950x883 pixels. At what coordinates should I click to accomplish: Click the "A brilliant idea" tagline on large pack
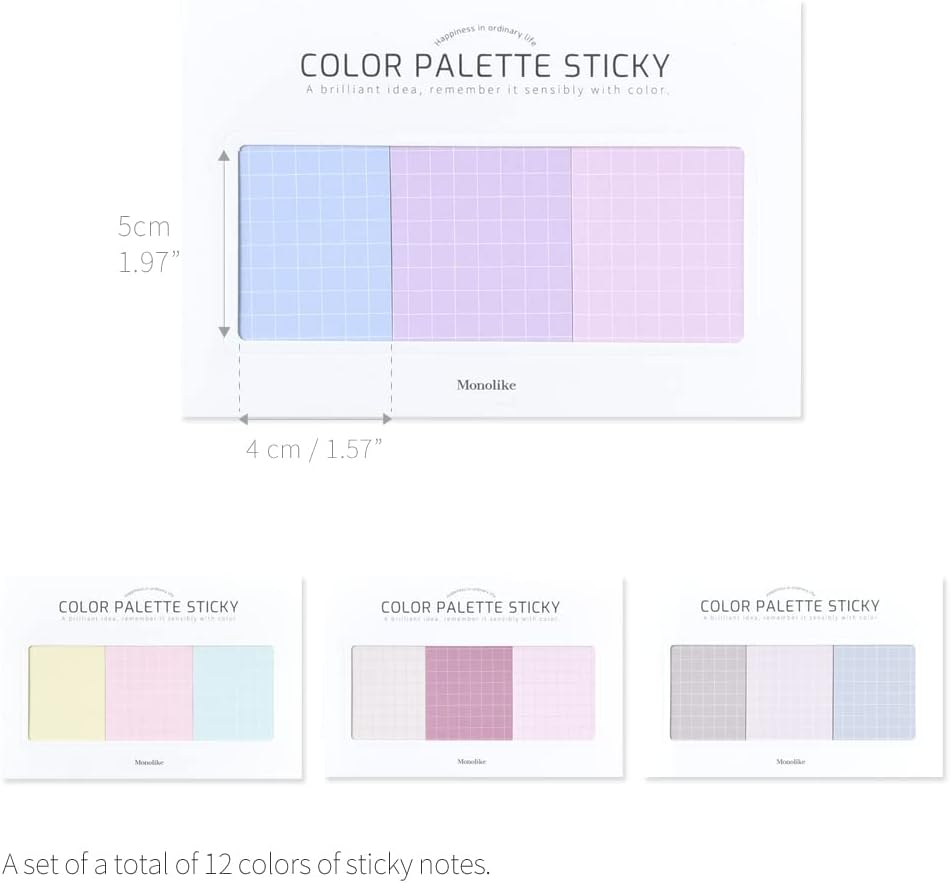coord(486,90)
